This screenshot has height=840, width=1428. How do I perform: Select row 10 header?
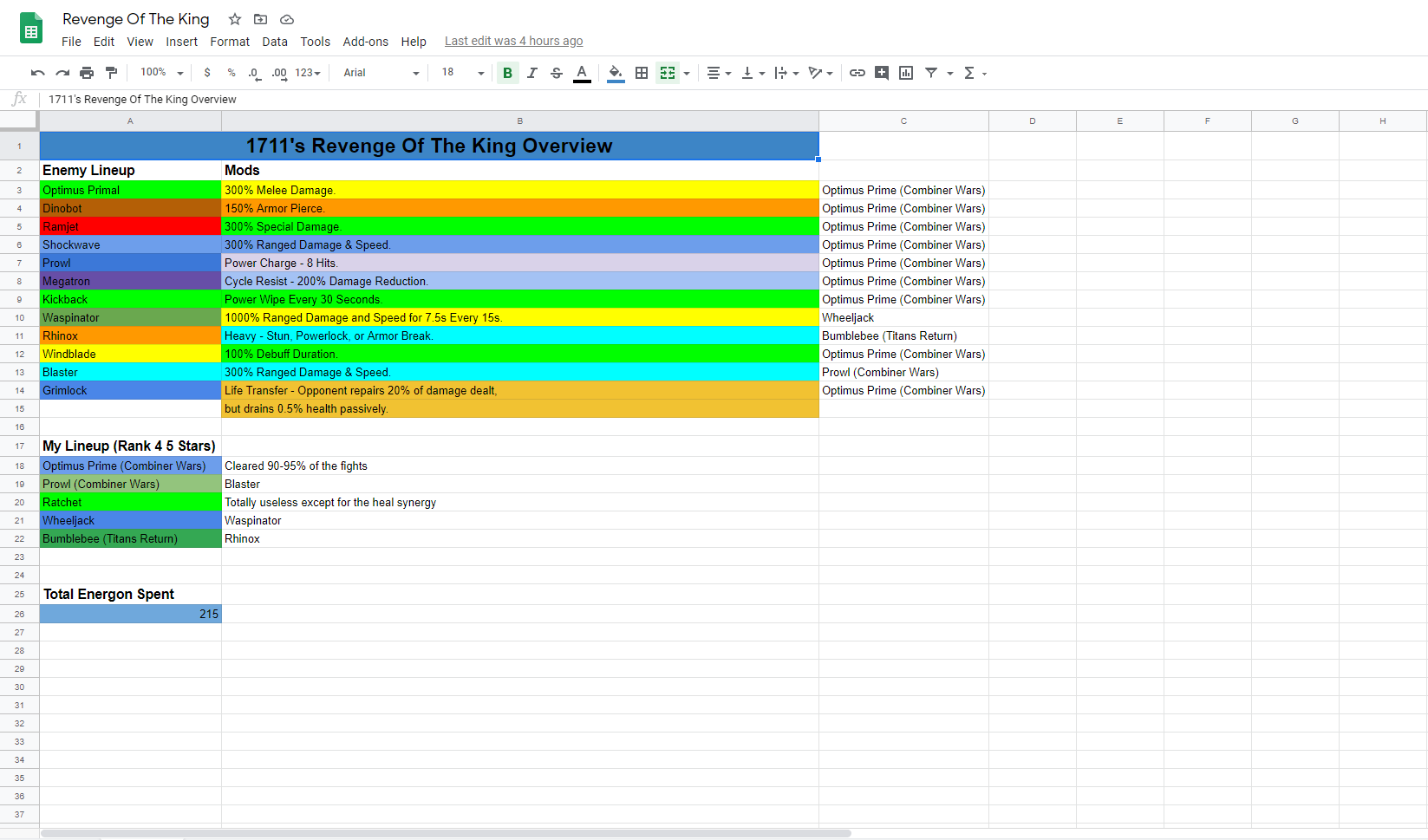(x=19, y=318)
